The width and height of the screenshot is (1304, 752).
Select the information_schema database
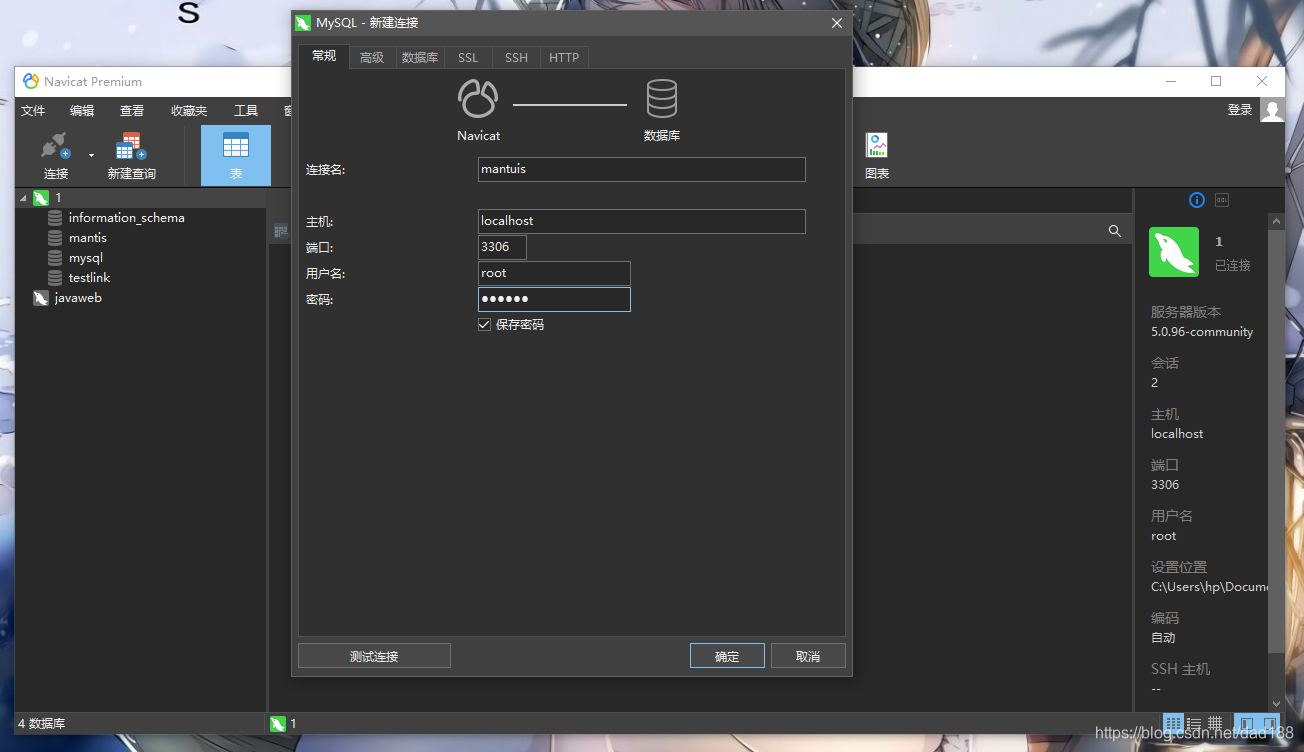point(126,218)
